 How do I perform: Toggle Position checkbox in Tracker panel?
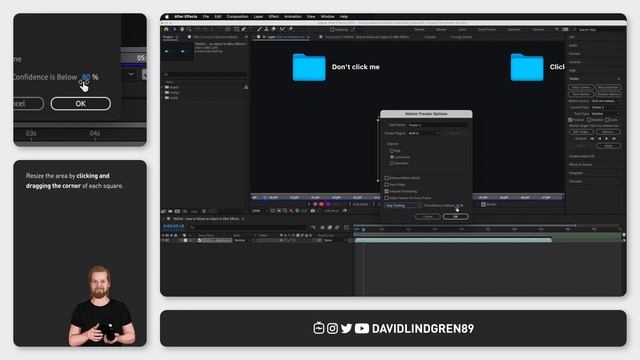pos(570,120)
